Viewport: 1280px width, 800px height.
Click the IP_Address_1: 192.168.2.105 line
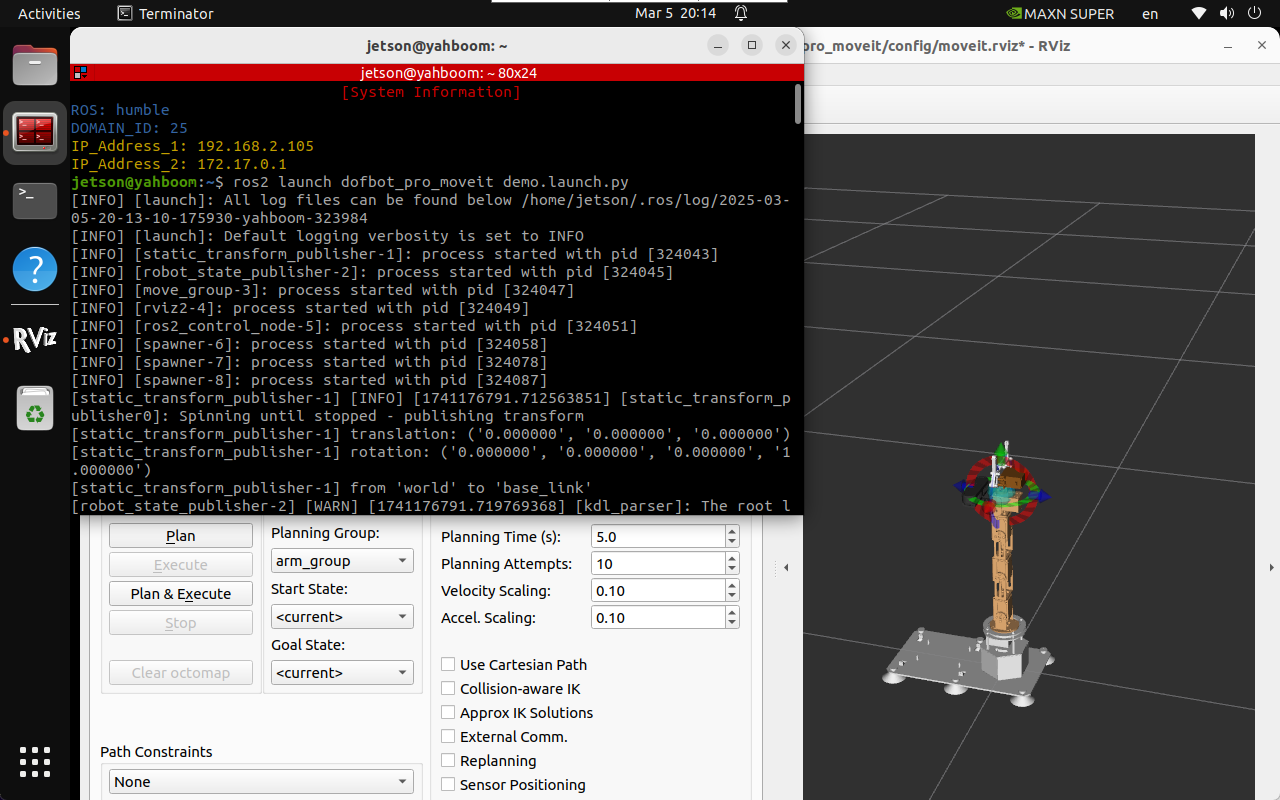click(192, 146)
